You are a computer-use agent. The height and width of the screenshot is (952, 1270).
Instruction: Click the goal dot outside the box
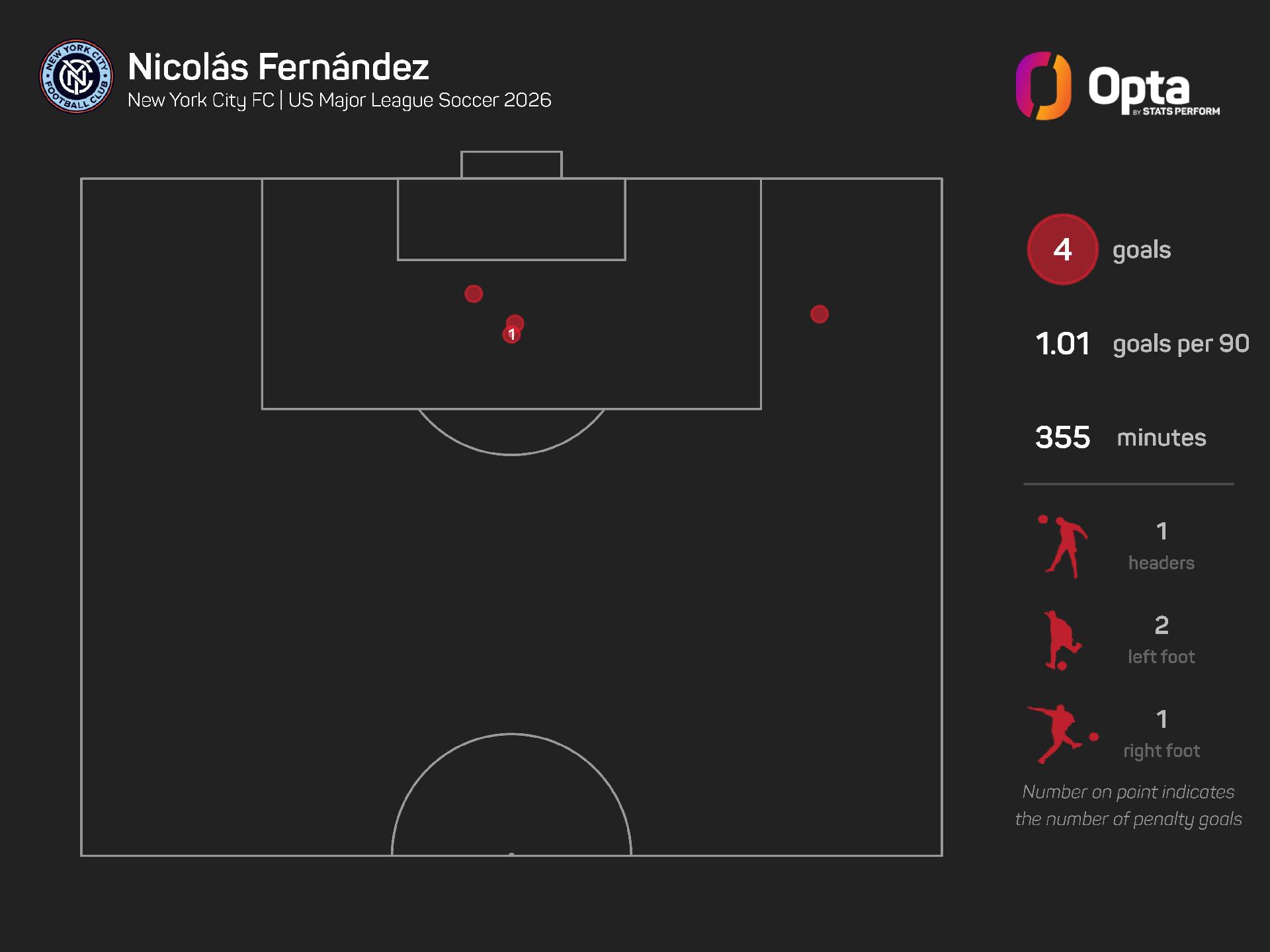click(x=819, y=314)
